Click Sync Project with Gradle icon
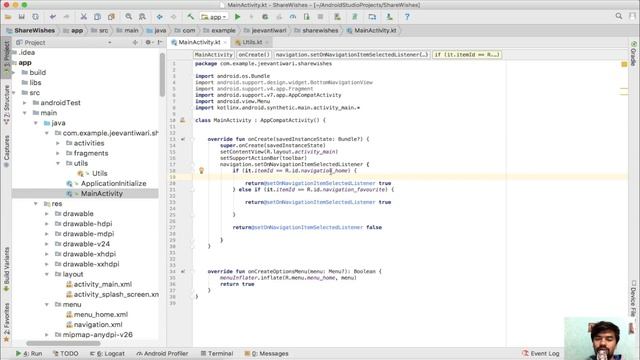 click(355, 17)
